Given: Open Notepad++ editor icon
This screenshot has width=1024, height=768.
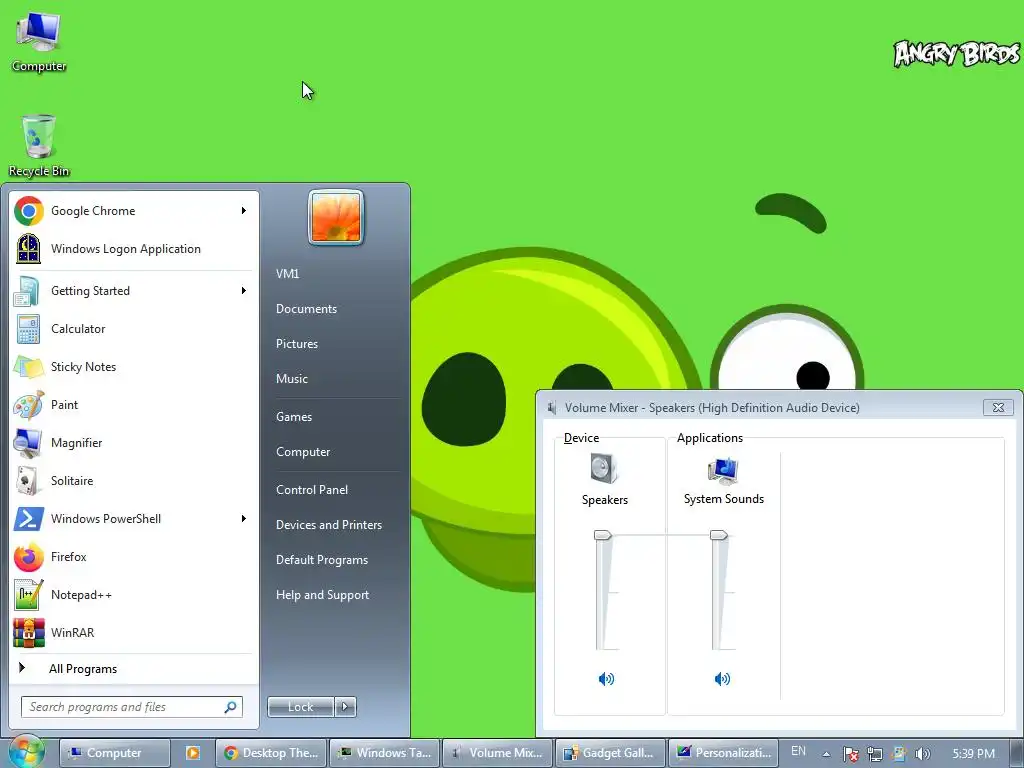Looking at the screenshot, I should [x=29, y=595].
